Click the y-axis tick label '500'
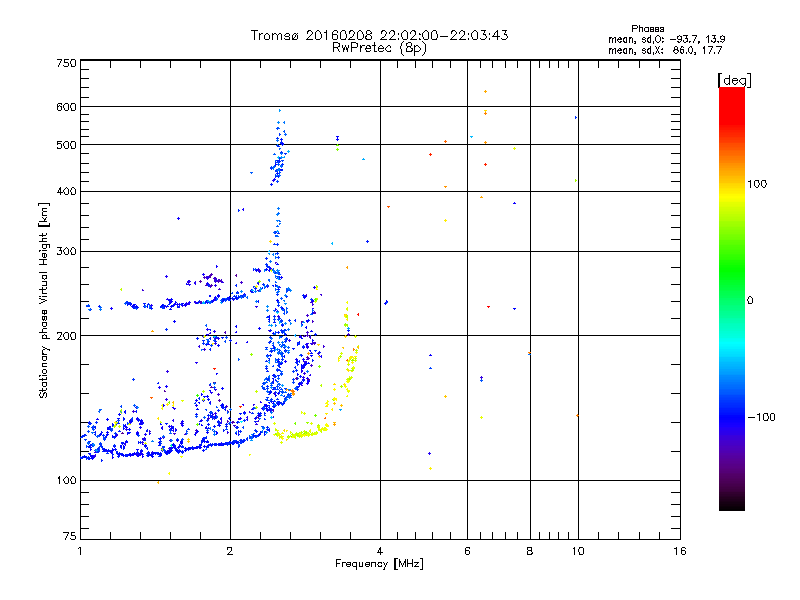800x600 pixels. coord(67,145)
